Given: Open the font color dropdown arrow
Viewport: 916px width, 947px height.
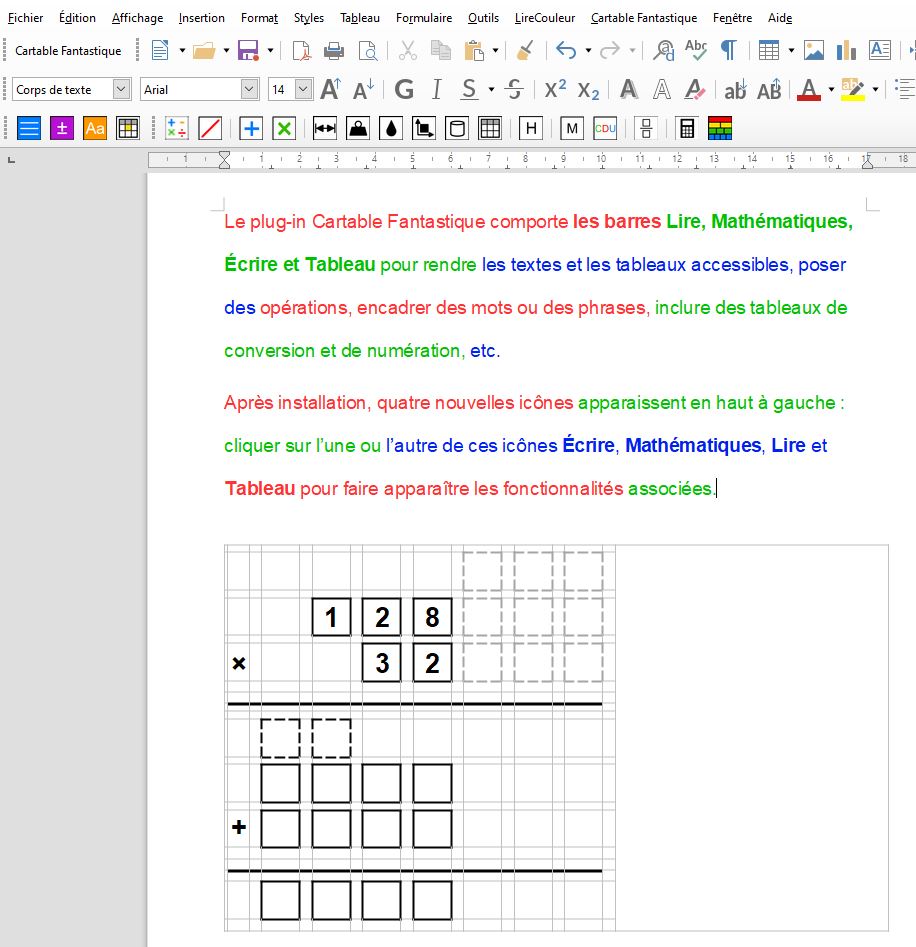Looking at the screenshot, I should 831,89.
